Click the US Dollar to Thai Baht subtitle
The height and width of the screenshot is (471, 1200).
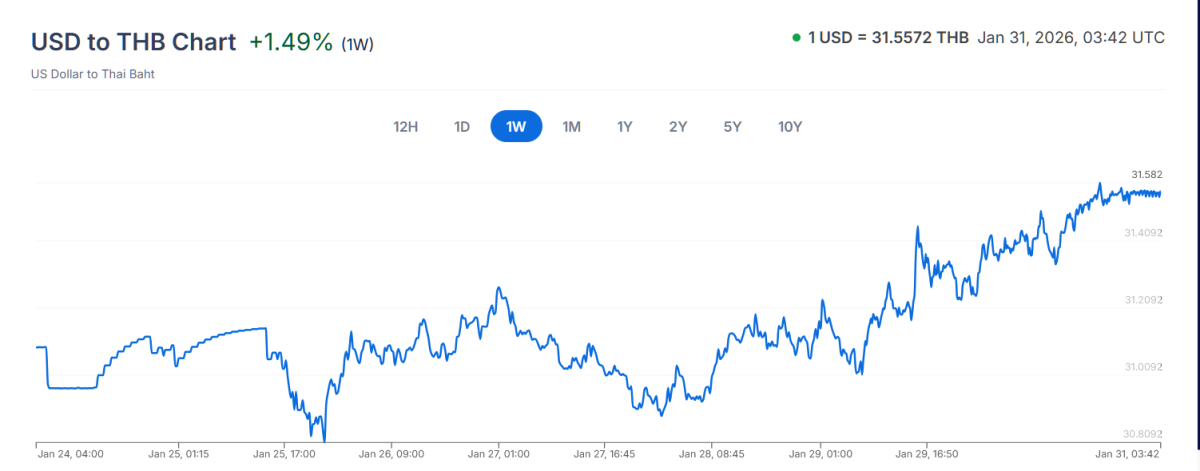(x=93, y=74)
